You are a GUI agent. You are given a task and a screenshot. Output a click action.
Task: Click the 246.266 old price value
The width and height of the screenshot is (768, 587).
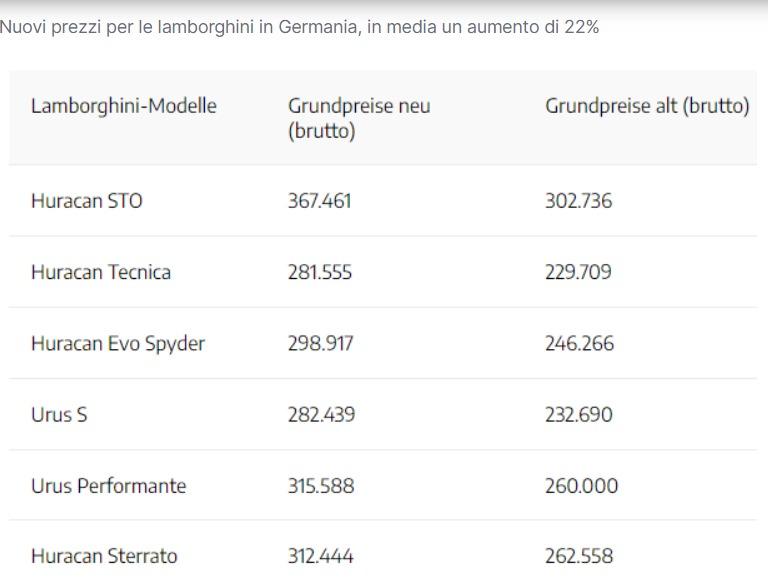(579, 343)
